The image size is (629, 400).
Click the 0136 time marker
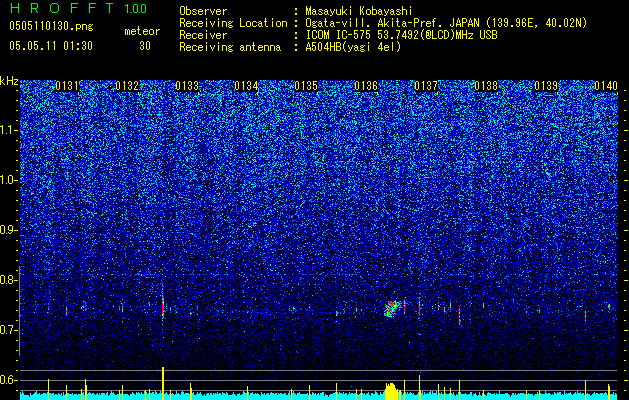(x=366, y=86)
